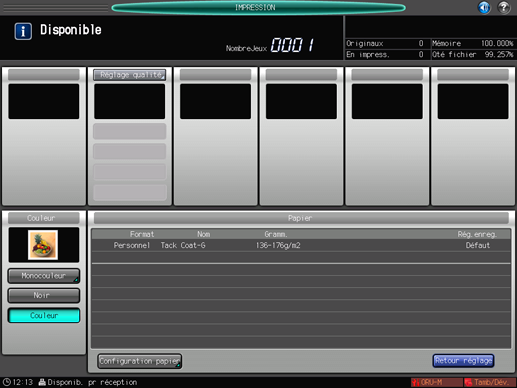The image size is (517, 388).
Task: Click the Couleur panel header
Action: tap(44, 218)
